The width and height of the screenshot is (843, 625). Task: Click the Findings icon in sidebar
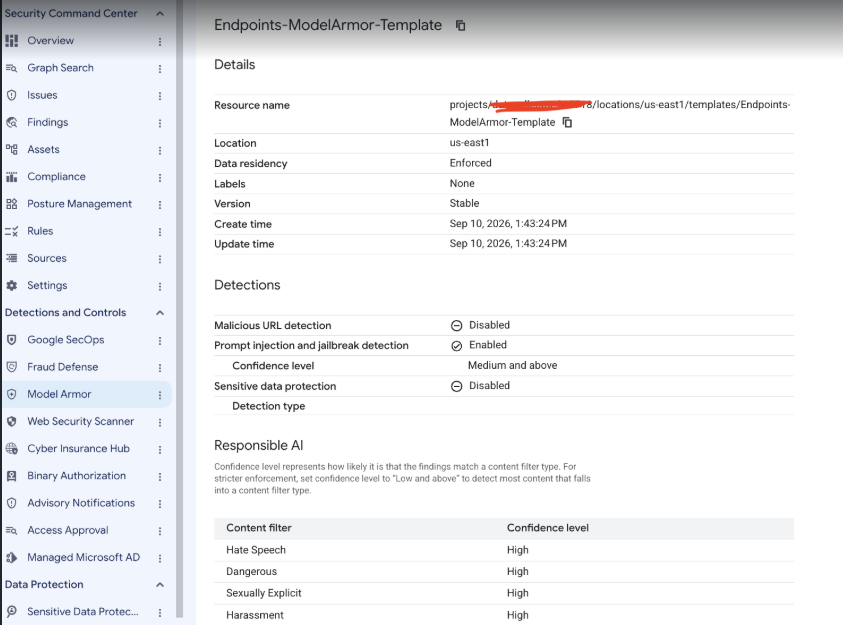(11, 123)
